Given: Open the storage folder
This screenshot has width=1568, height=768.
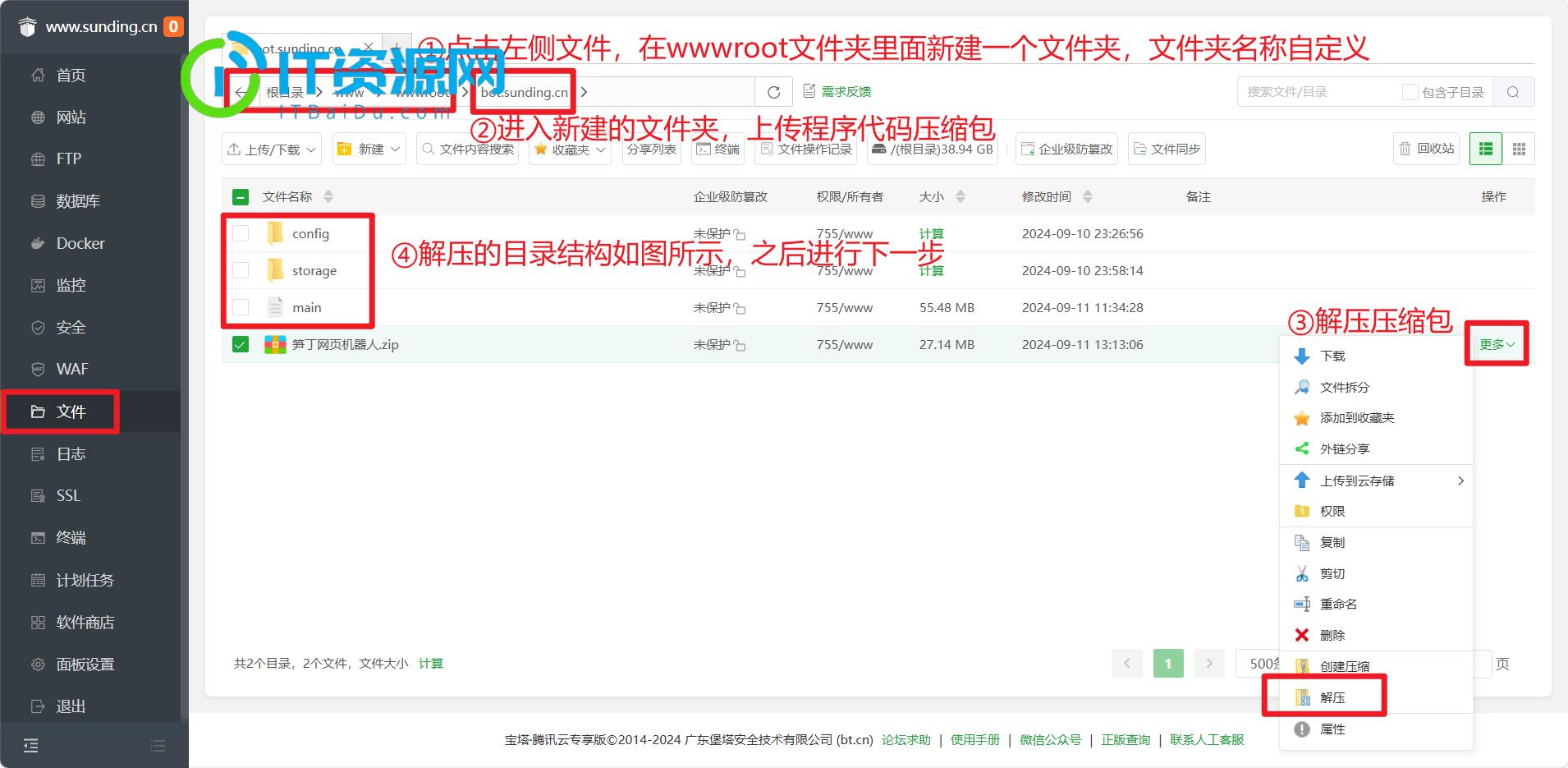Looking at the screenshot, I should coord(314,270).
